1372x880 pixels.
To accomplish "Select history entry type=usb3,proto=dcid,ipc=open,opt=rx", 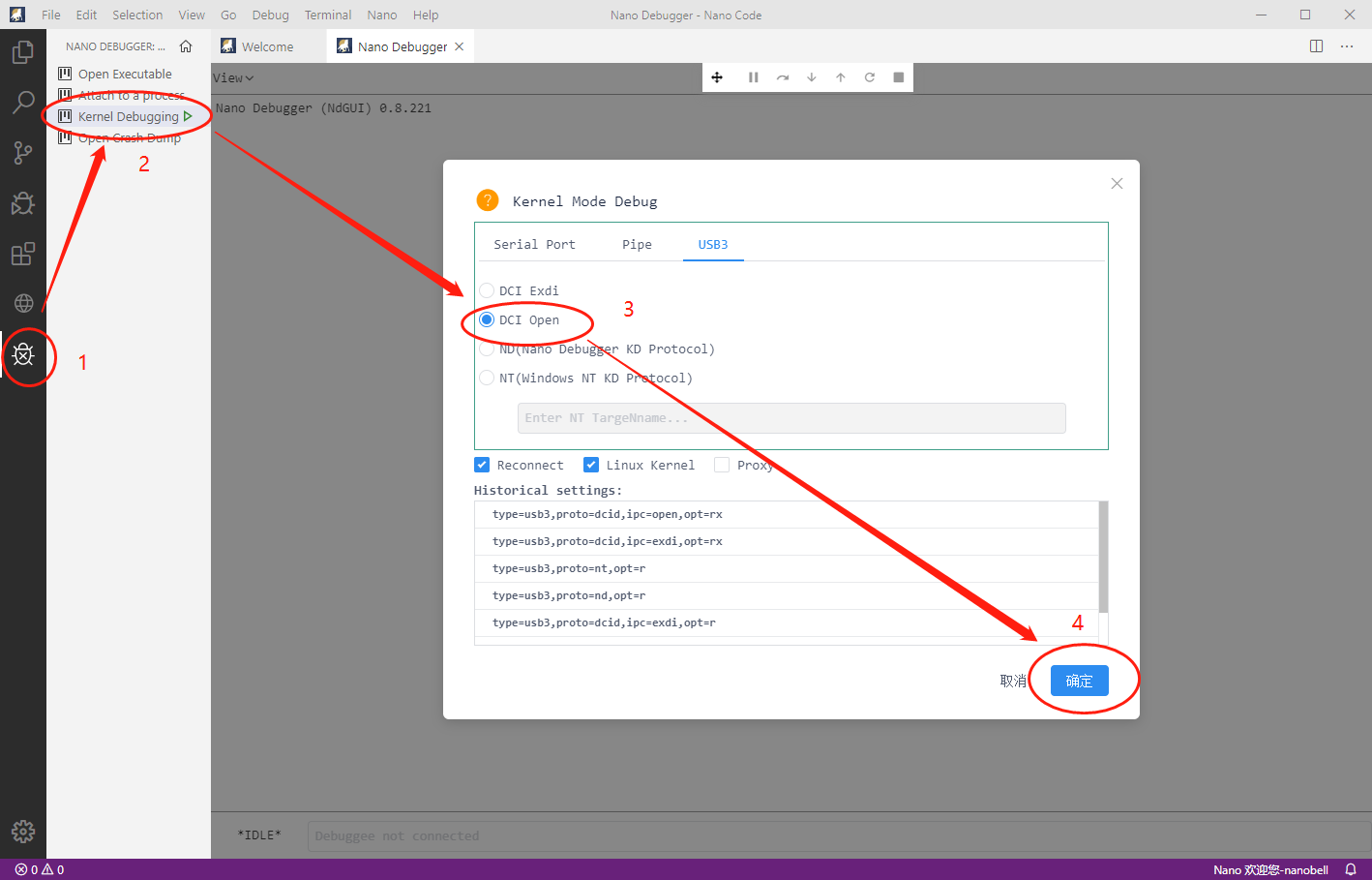I will (787, 514).
